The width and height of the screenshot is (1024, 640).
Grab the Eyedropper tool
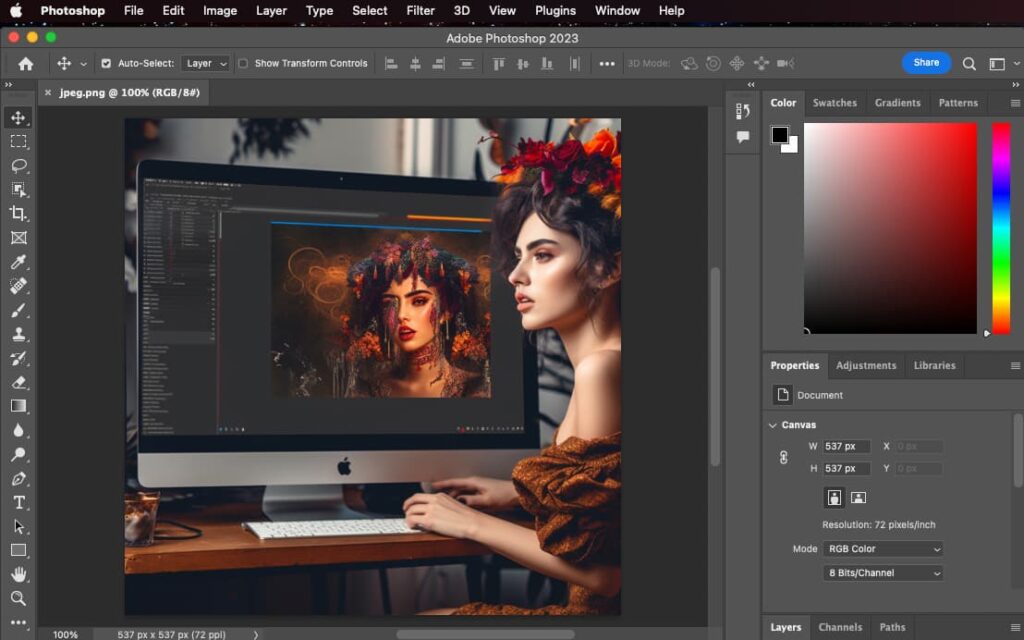19,262
